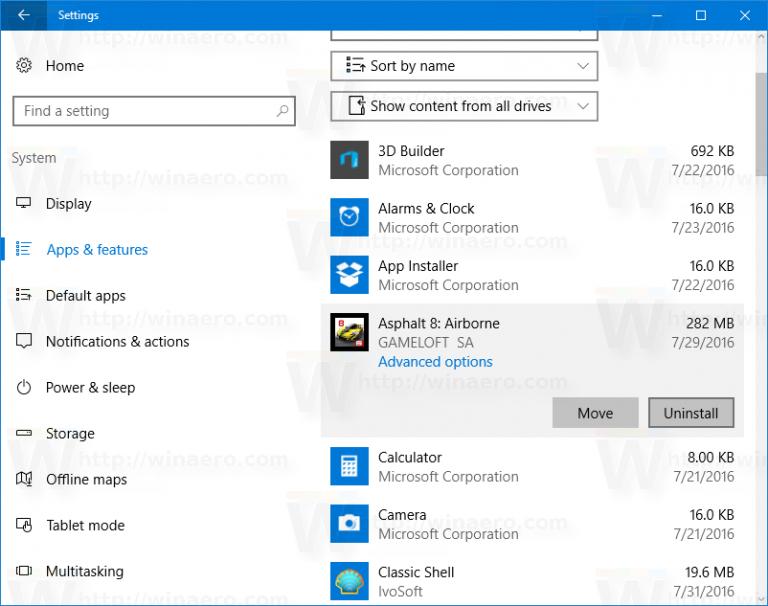Open Advanced options for Asphalt 8

(435, 362)
